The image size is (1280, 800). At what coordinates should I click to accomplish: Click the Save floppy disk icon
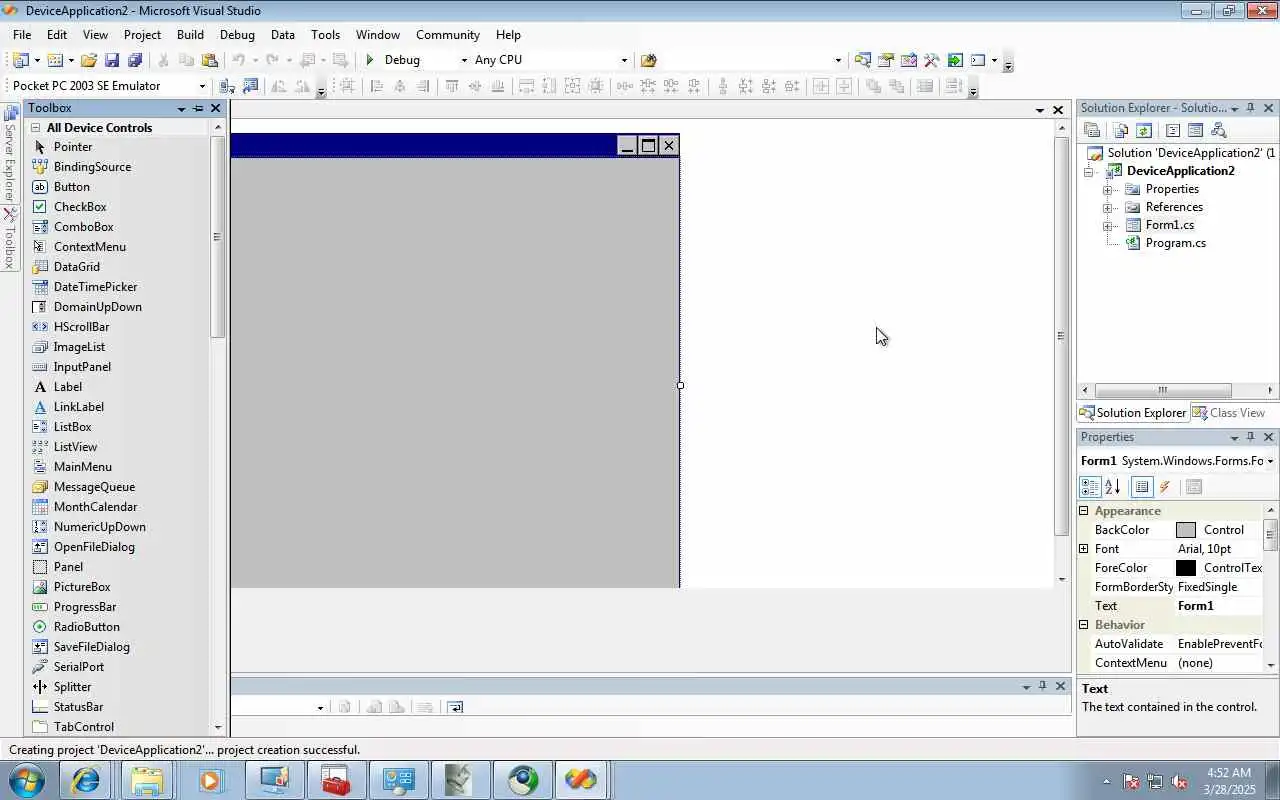click(112, 60)
